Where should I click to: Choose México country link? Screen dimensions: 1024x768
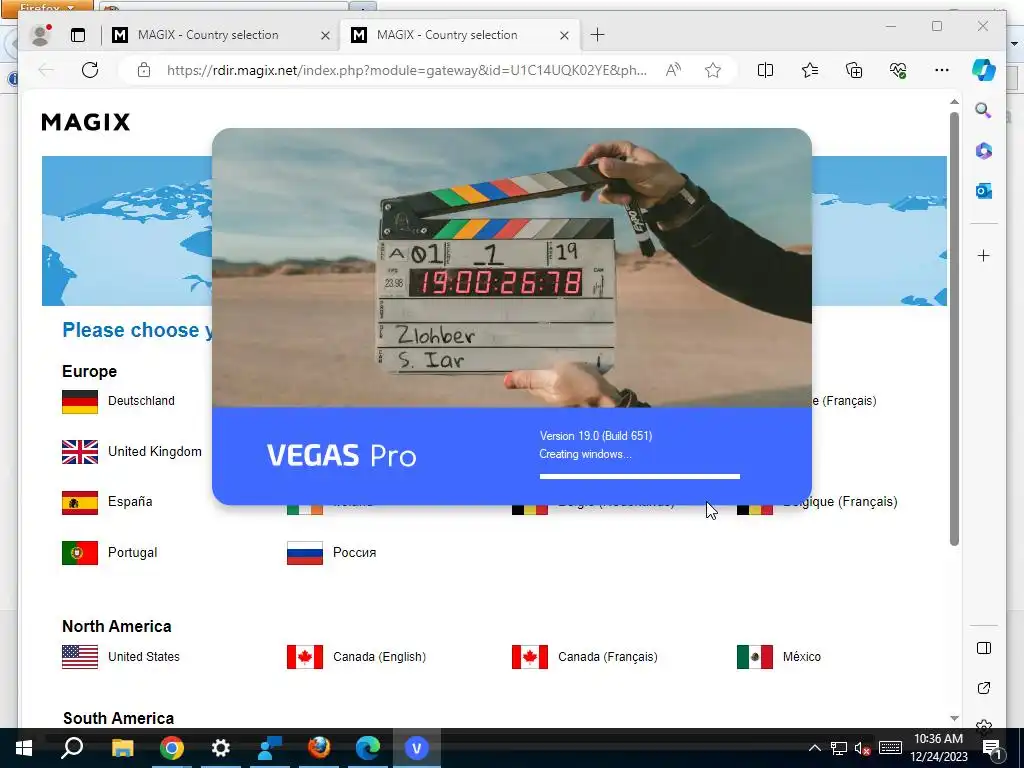click(802, 657)
